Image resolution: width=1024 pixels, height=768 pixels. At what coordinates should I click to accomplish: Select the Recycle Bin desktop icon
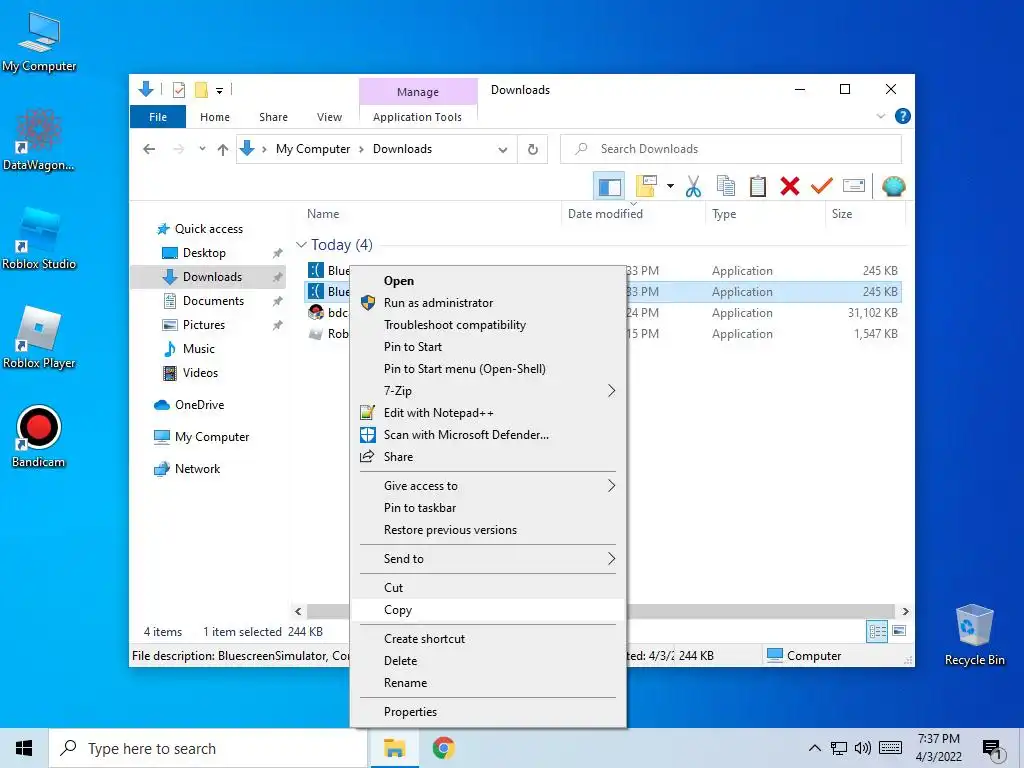pos(974,635)
